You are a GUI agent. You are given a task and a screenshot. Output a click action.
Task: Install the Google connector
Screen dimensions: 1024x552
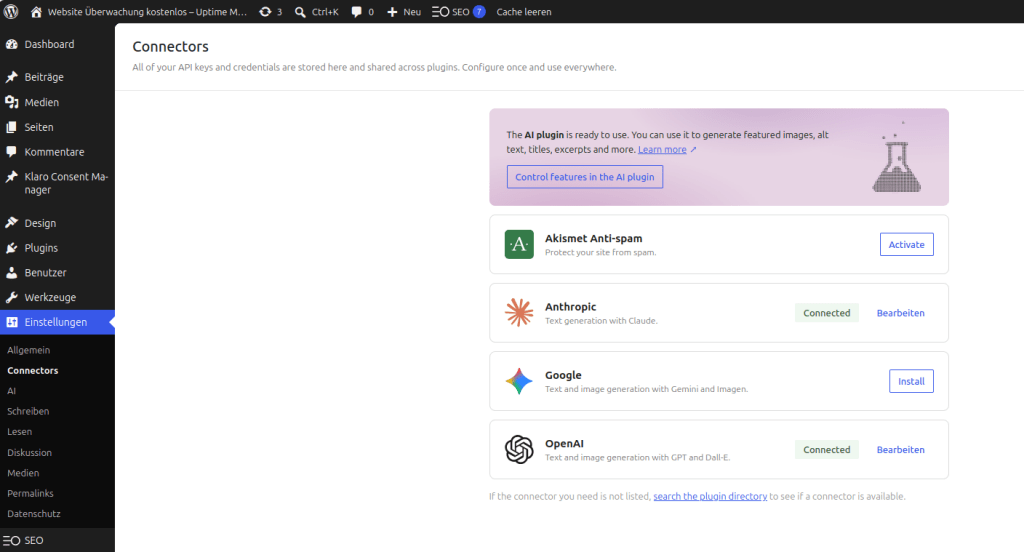coord(911,382)
